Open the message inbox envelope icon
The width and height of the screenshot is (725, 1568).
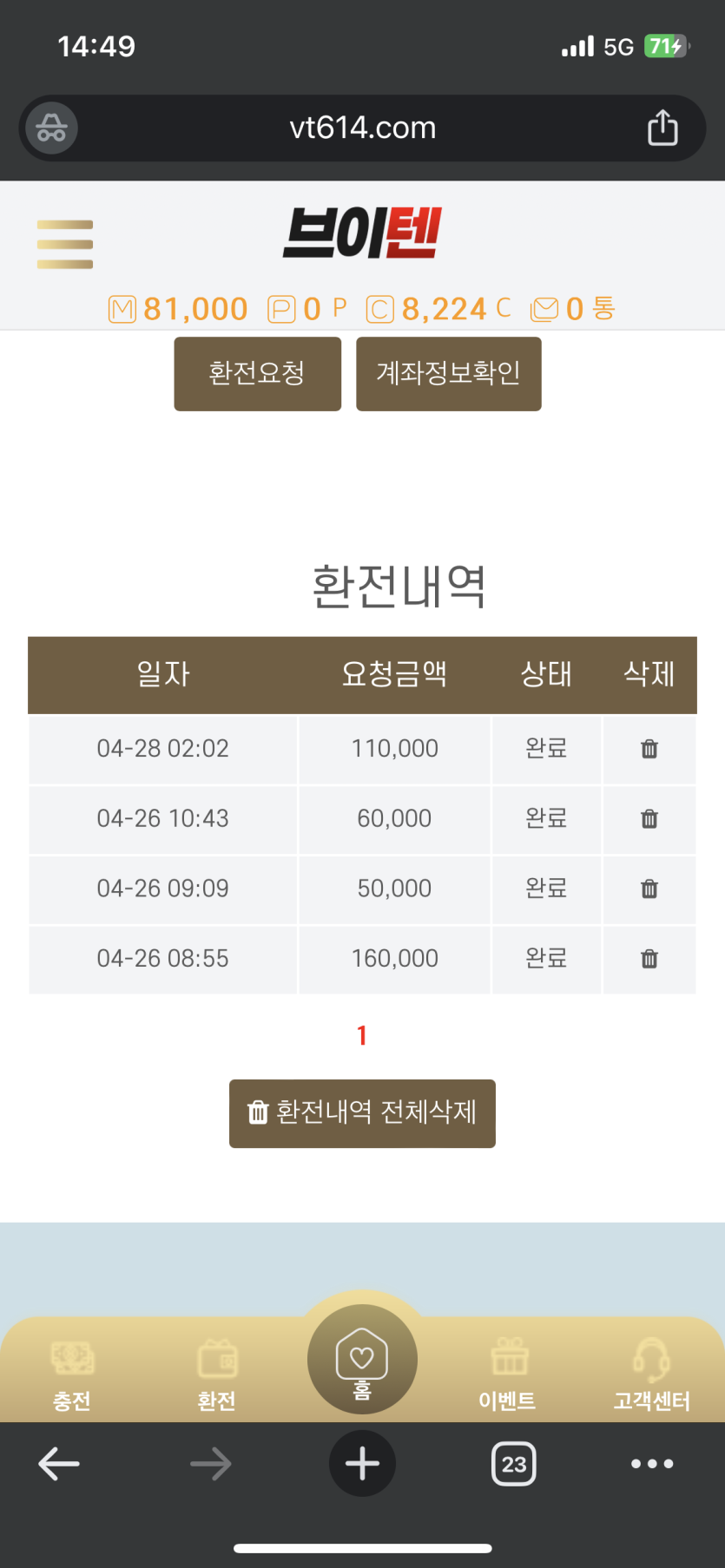(544, 310)
